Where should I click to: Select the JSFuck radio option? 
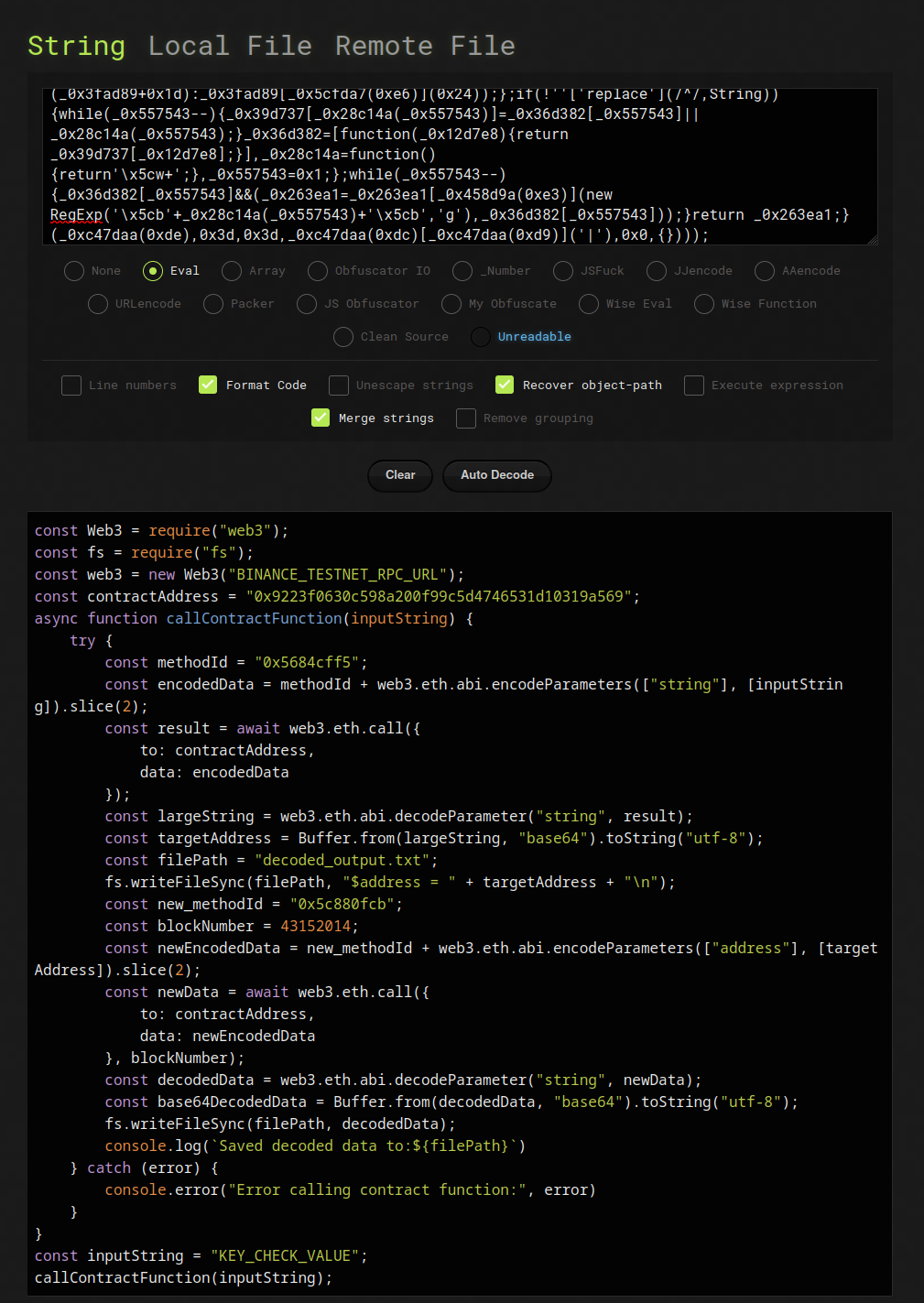tap(563, 271)
